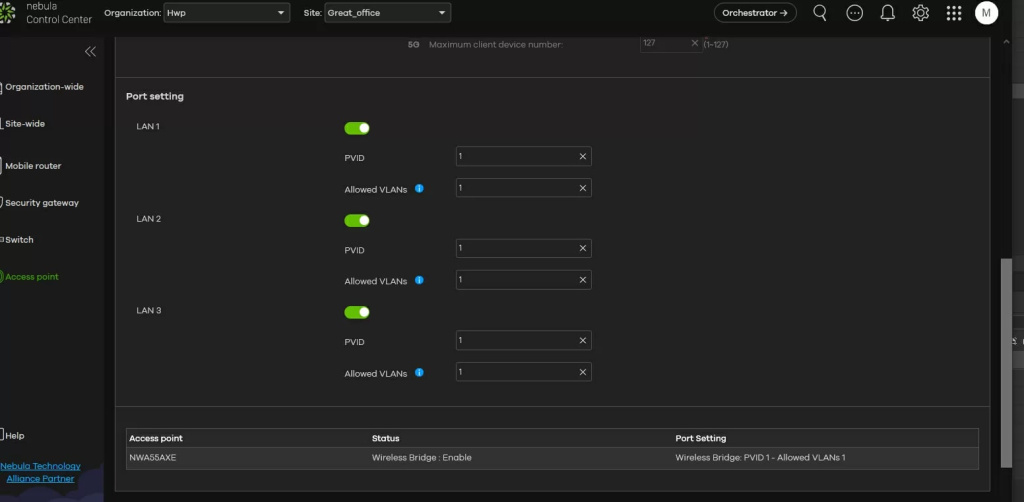Click the LAN 3 Allowed VLANs input field
The width and height of the screenshot is (1024, 502).
click(x=515, y=372)
